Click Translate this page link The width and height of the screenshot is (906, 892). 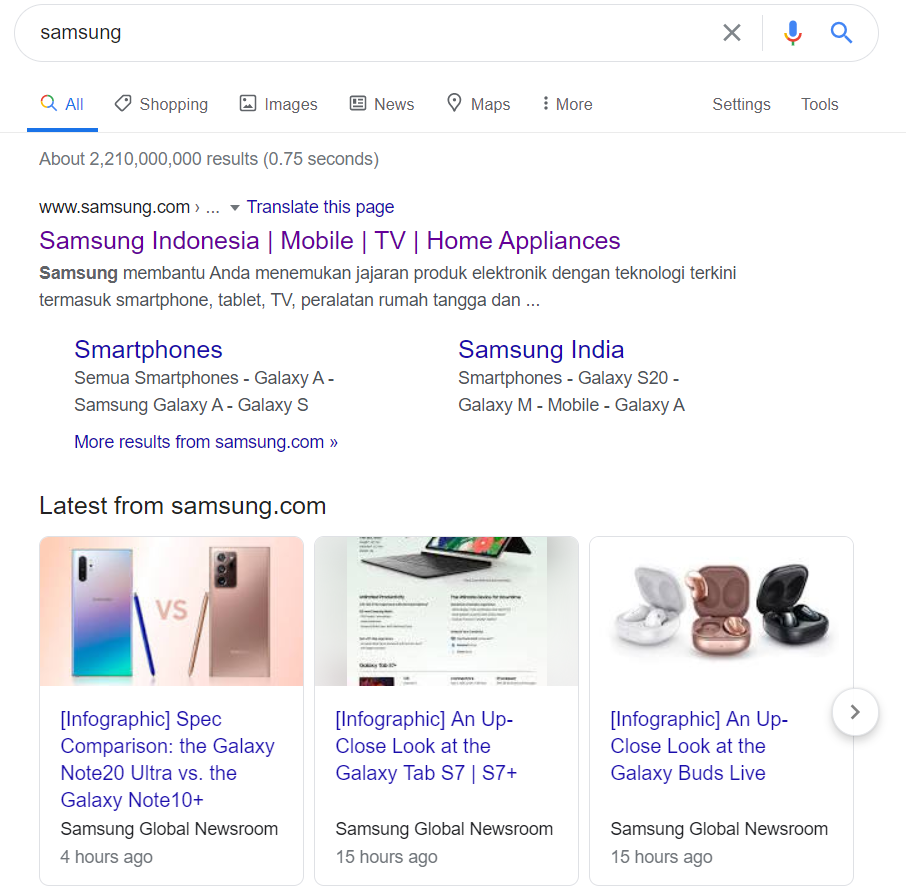pyautogui.click(x=320, y=207)
